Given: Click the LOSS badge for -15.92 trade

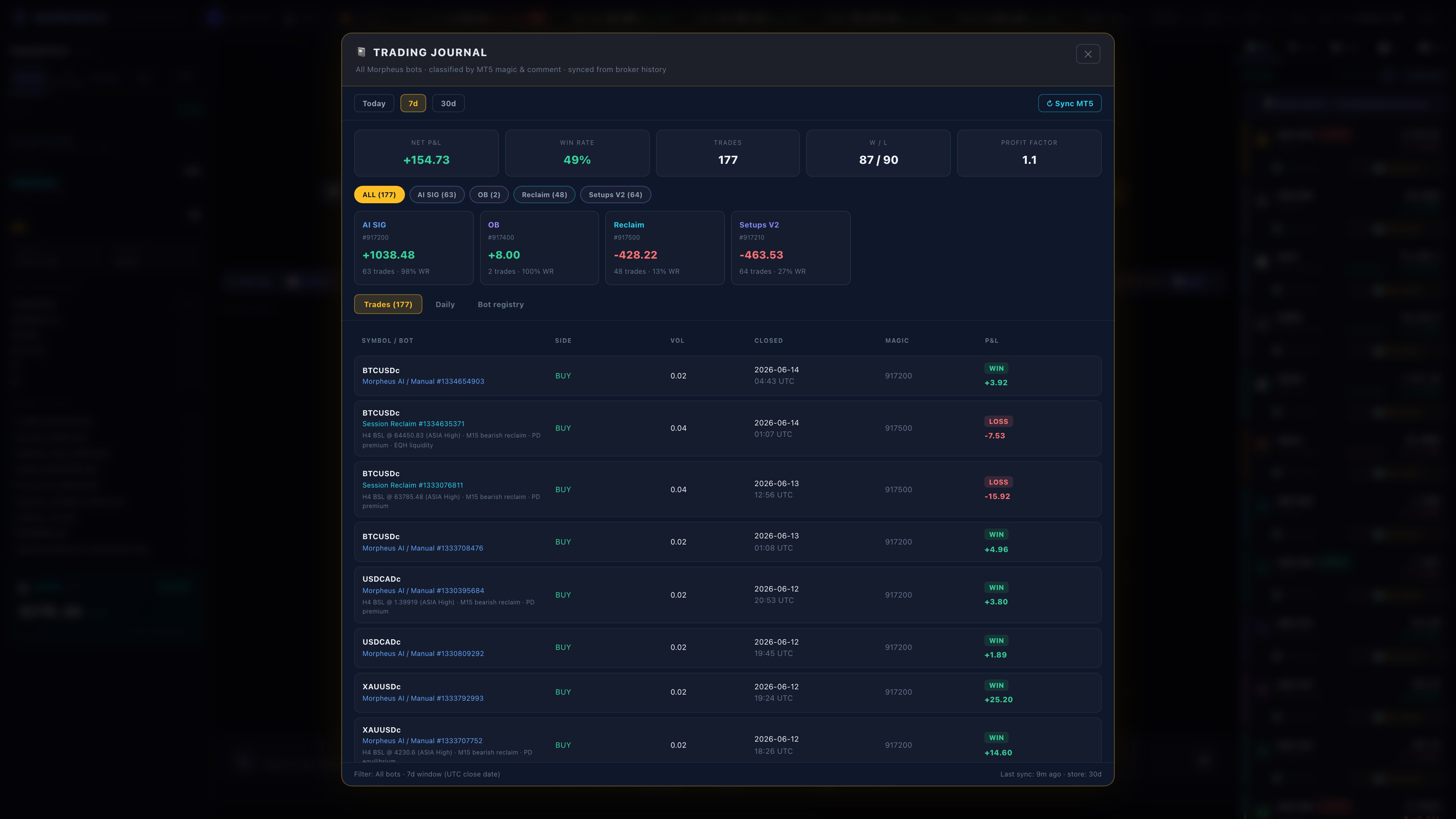Looking at the screenshot, I should pyautogui.click(x=998, y=482).
